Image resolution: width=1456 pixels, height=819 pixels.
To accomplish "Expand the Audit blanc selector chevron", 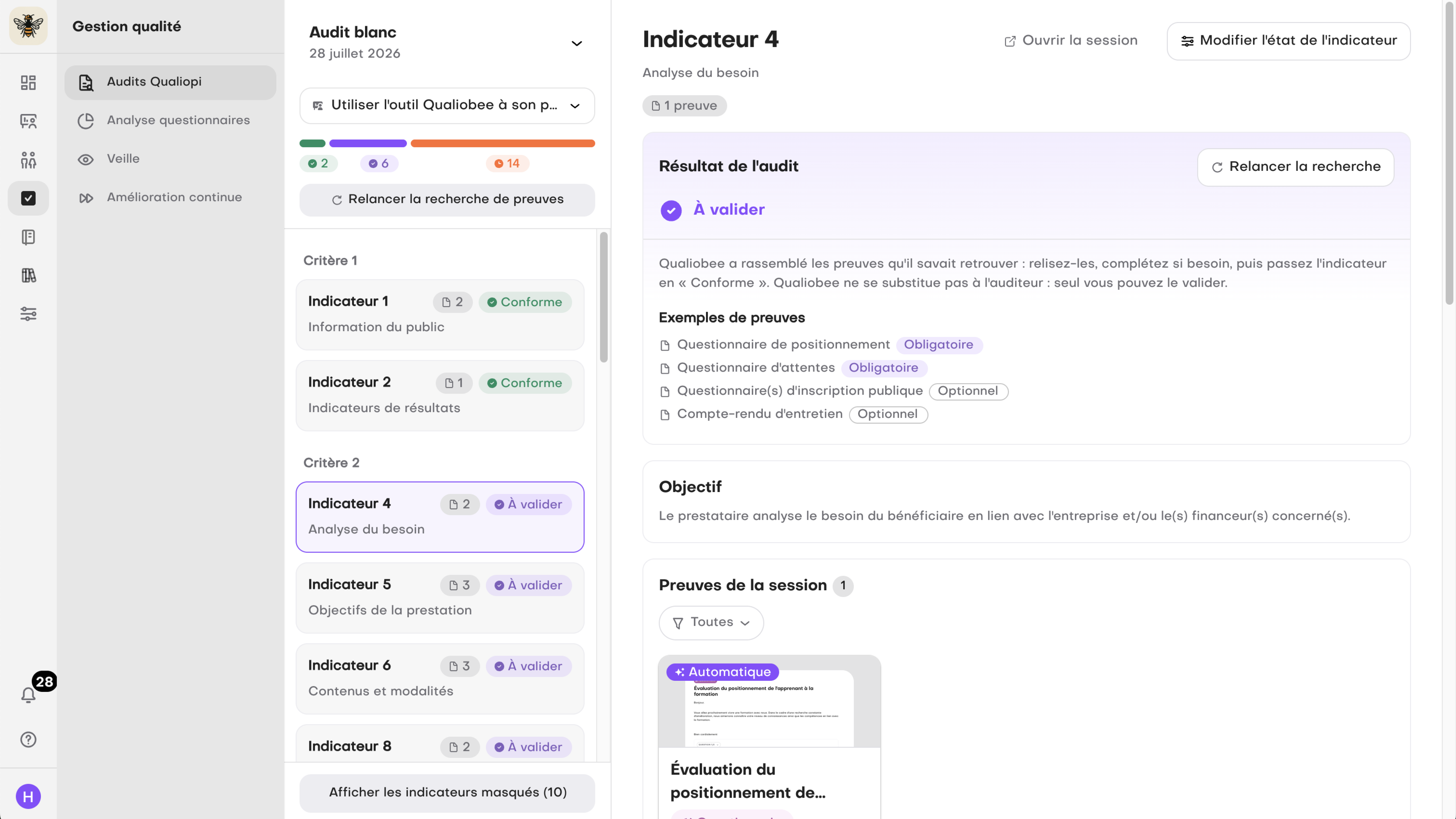I will [x=576, y=44].
